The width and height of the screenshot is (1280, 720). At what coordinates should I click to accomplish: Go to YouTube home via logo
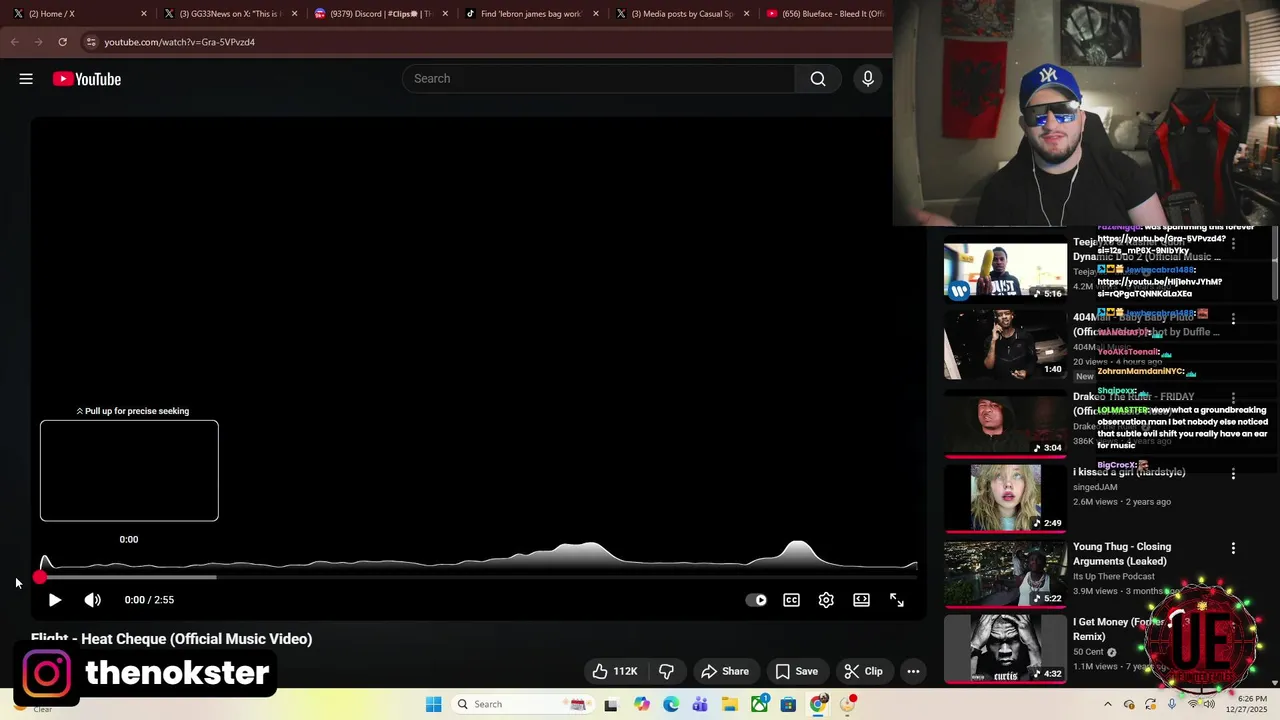click(87, 79)
